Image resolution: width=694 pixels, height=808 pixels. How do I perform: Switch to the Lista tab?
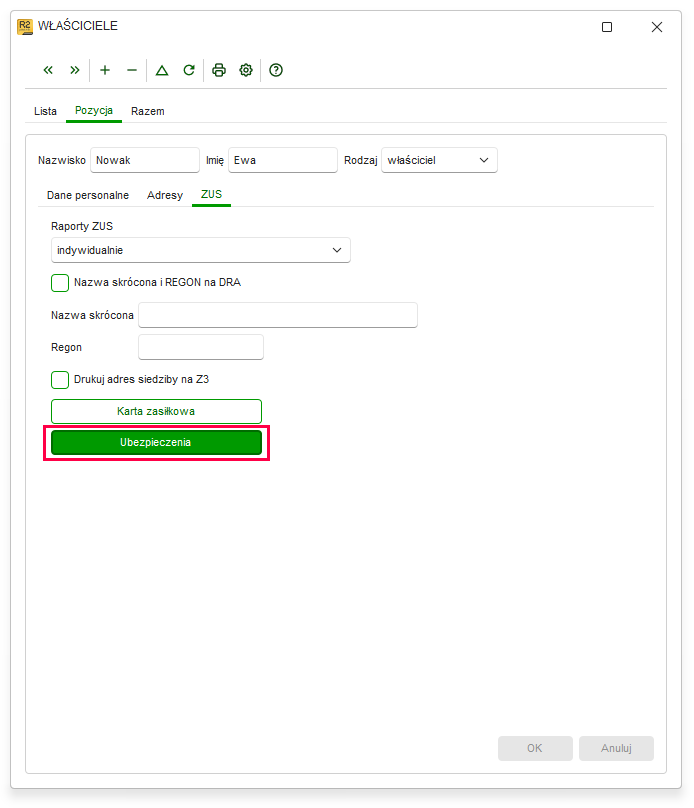45,111
